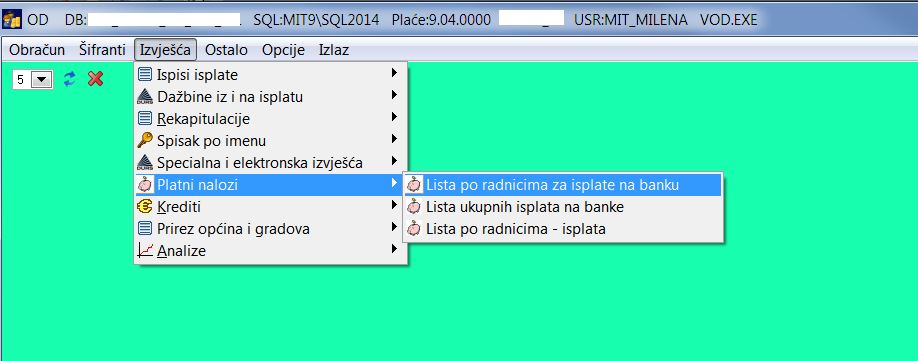Click the application icon in title bar
This screenshot has width=918, height=361.
12,19
